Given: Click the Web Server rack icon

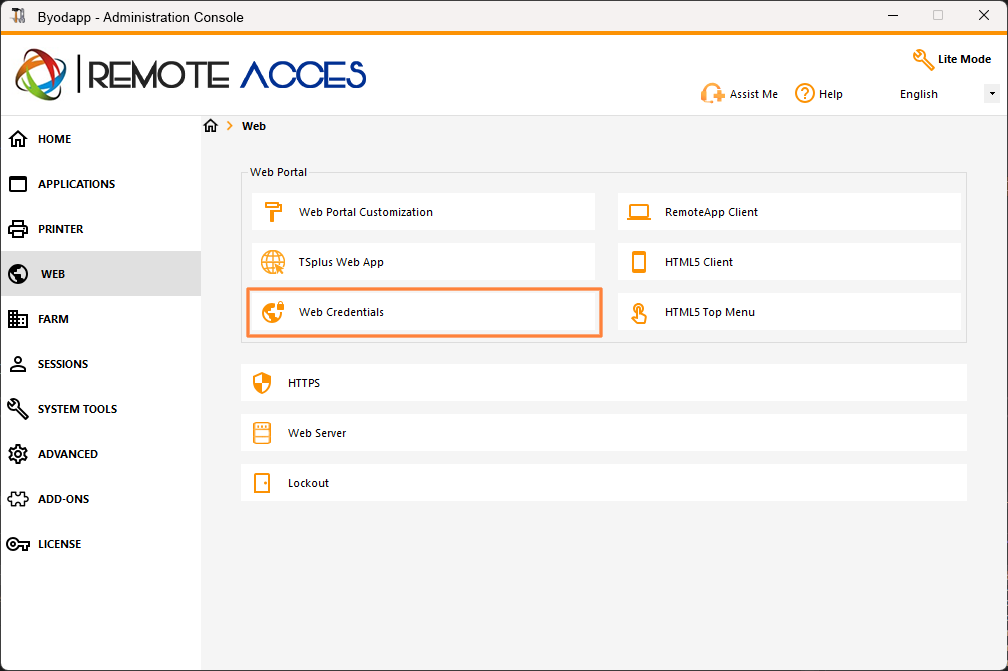Looking at the screenshot, I should [262, 433].
